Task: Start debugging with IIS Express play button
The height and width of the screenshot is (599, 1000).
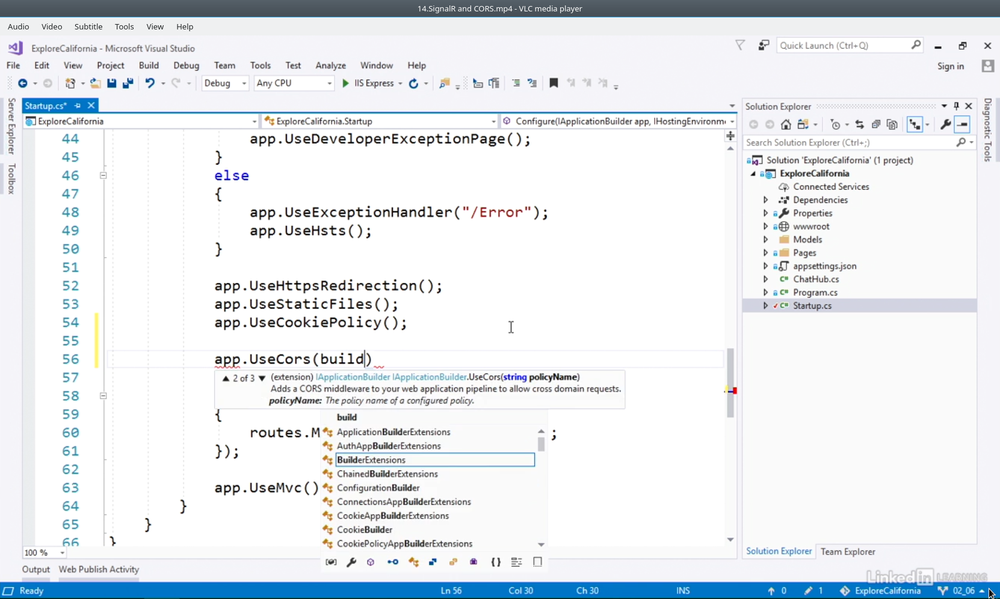Action: tap(345, 84)
